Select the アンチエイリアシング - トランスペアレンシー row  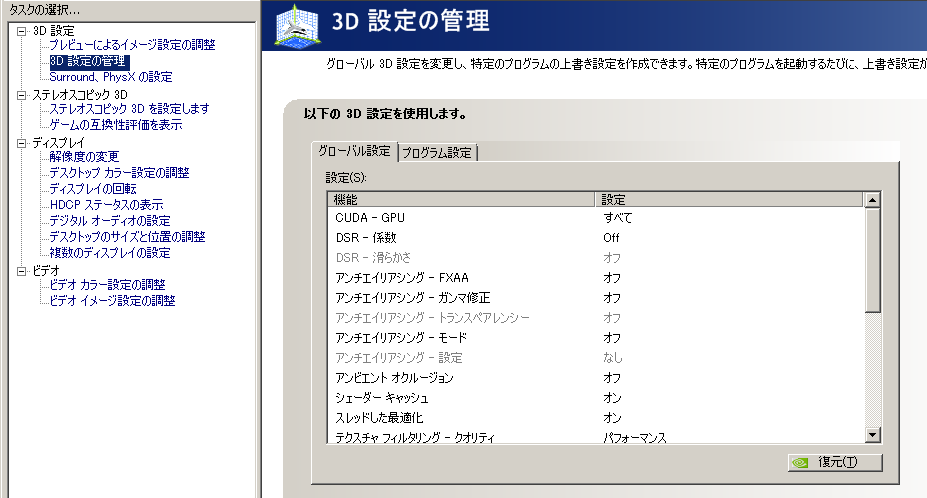(x=595, y=318)
